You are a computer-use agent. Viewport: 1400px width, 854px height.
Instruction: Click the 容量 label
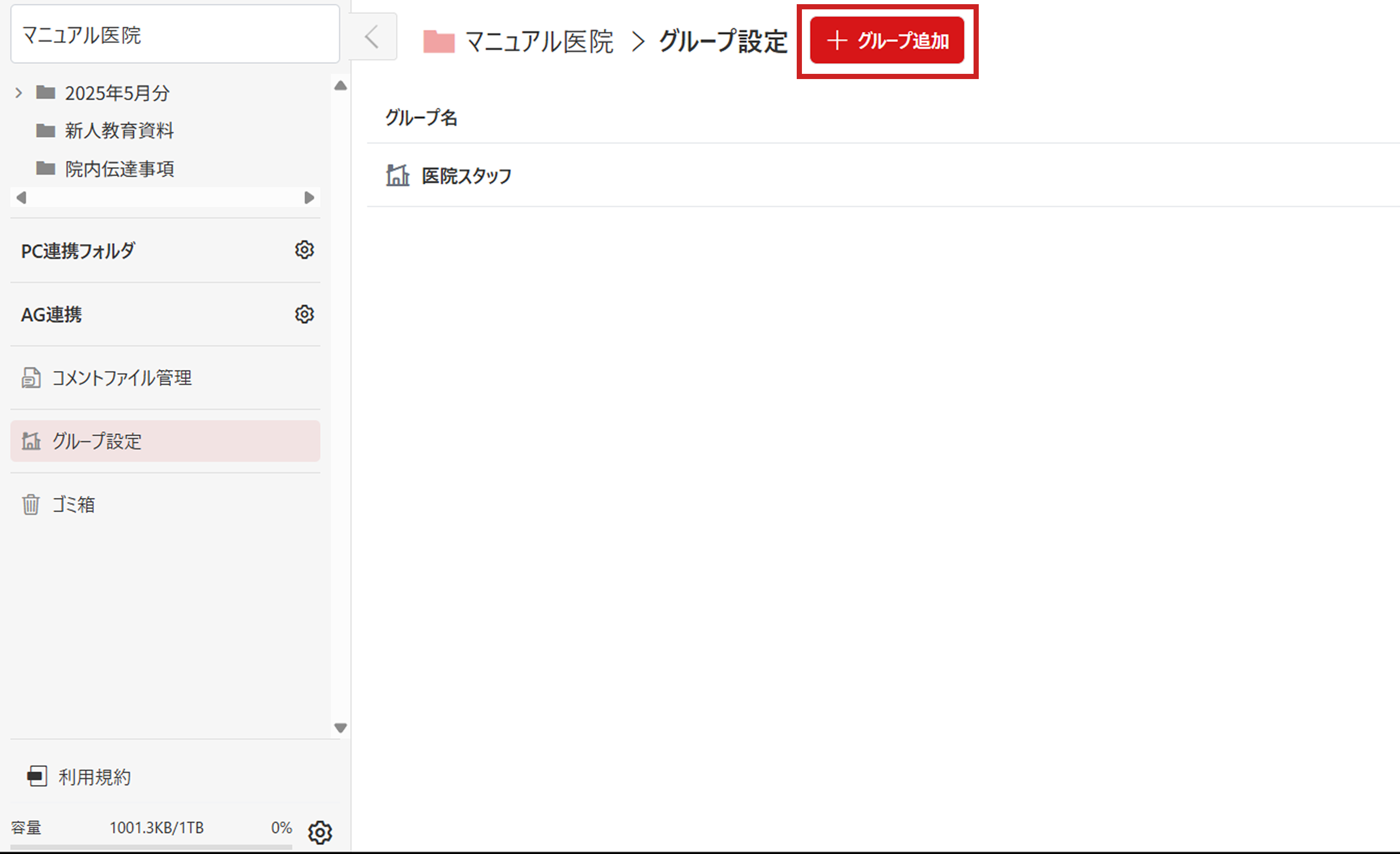click(x=26, y=827)
